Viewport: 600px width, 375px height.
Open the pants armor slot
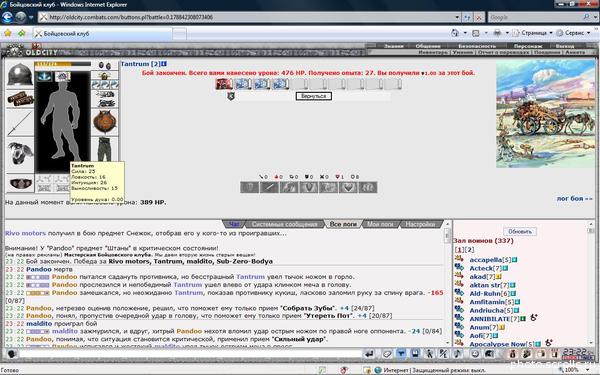coord(104,149)
